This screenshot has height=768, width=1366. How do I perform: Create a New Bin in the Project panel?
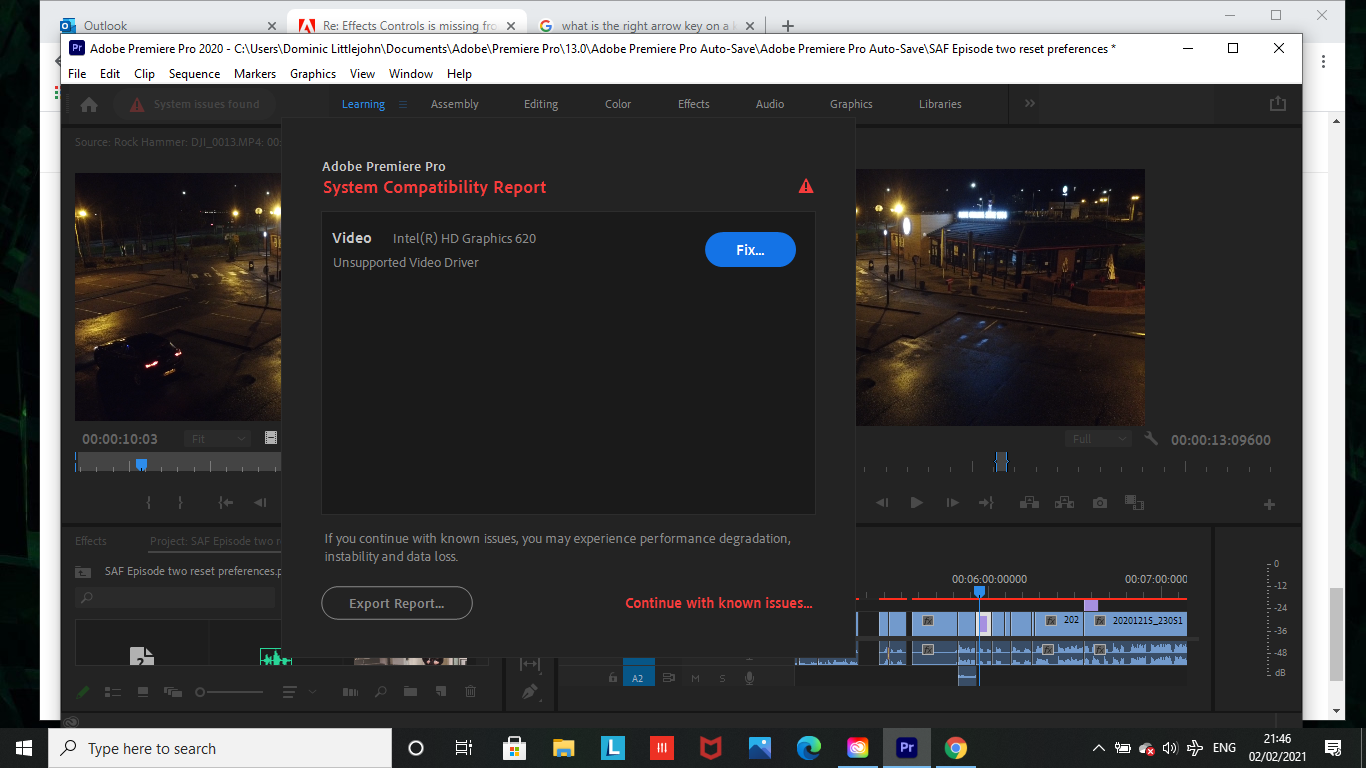pos(410,691)
